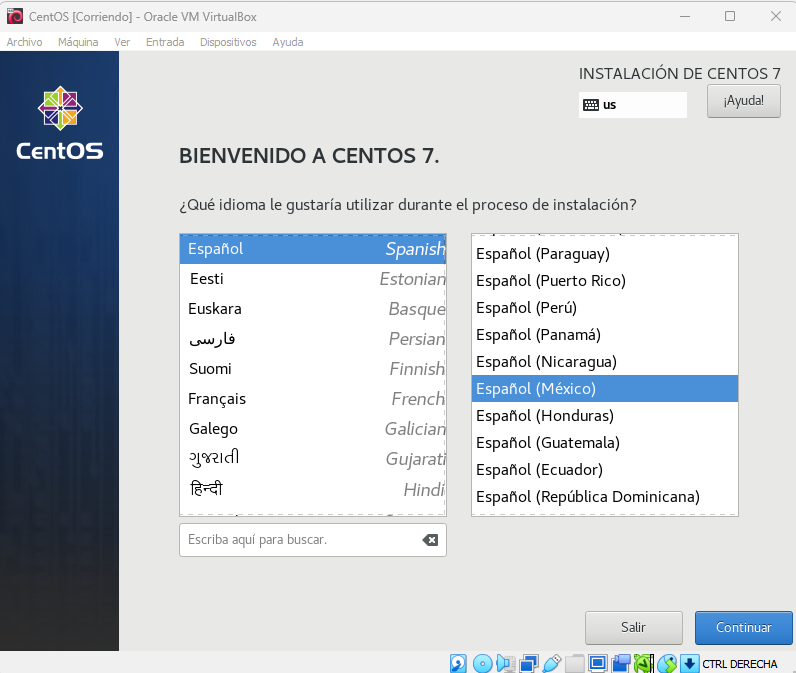Click the Continuar button

(x=744, y=627)
